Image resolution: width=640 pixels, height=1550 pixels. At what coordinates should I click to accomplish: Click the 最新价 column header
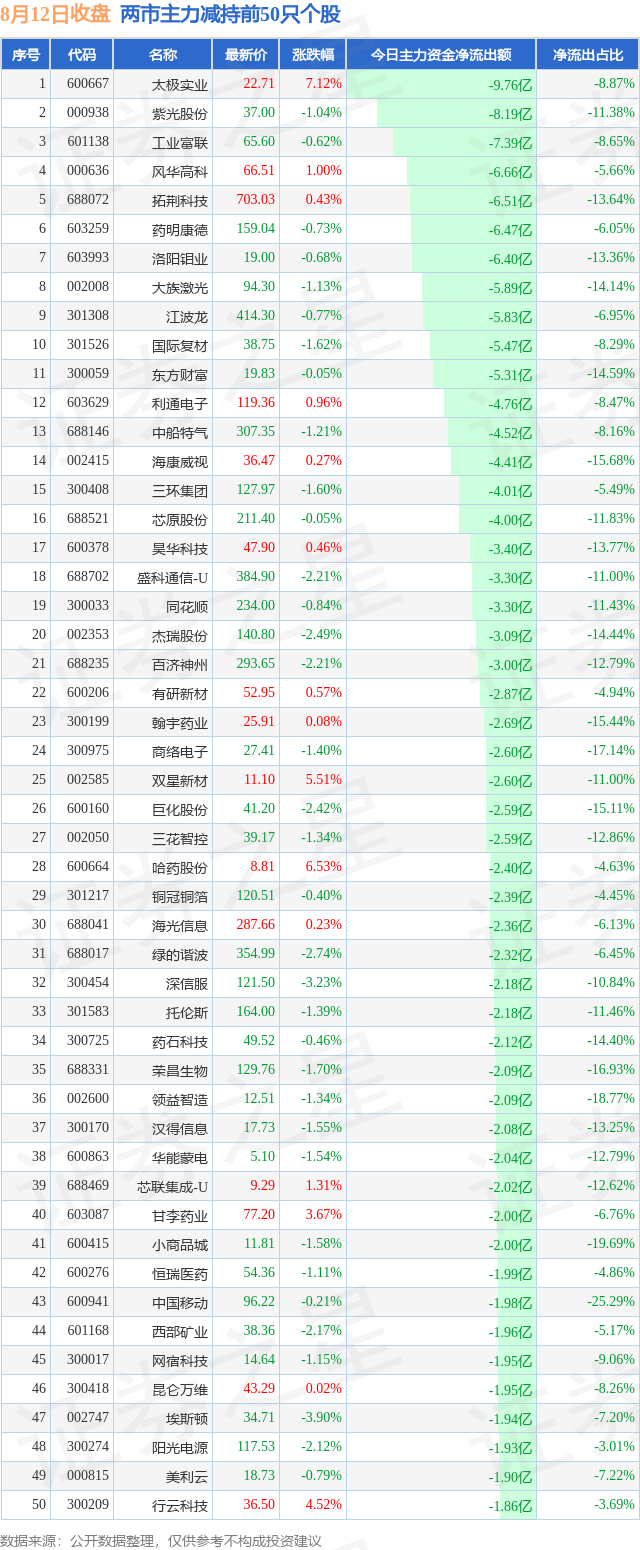point(245,55)
